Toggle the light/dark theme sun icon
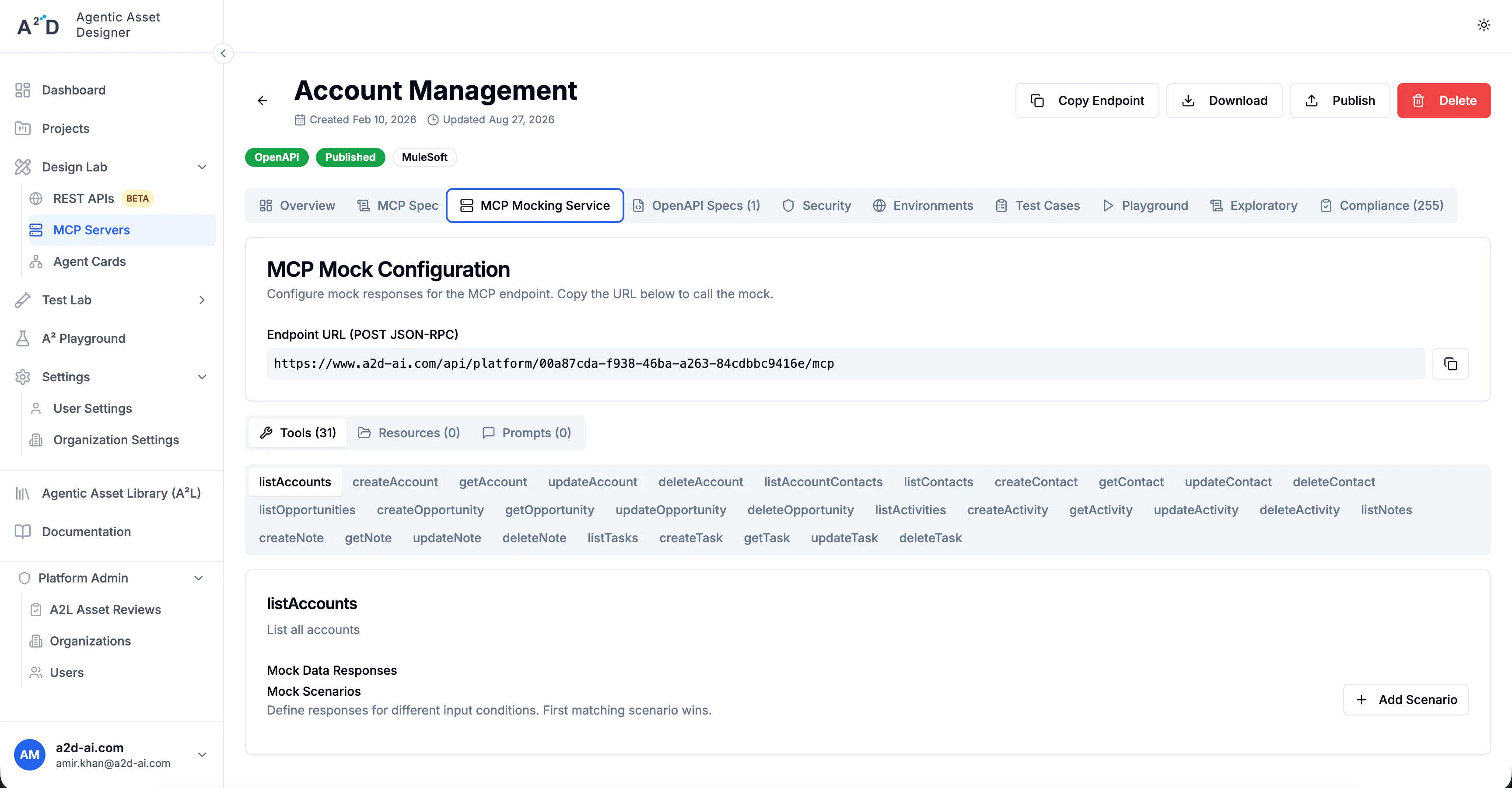Screen dimensions: 1512x788 pos(1483,25)
